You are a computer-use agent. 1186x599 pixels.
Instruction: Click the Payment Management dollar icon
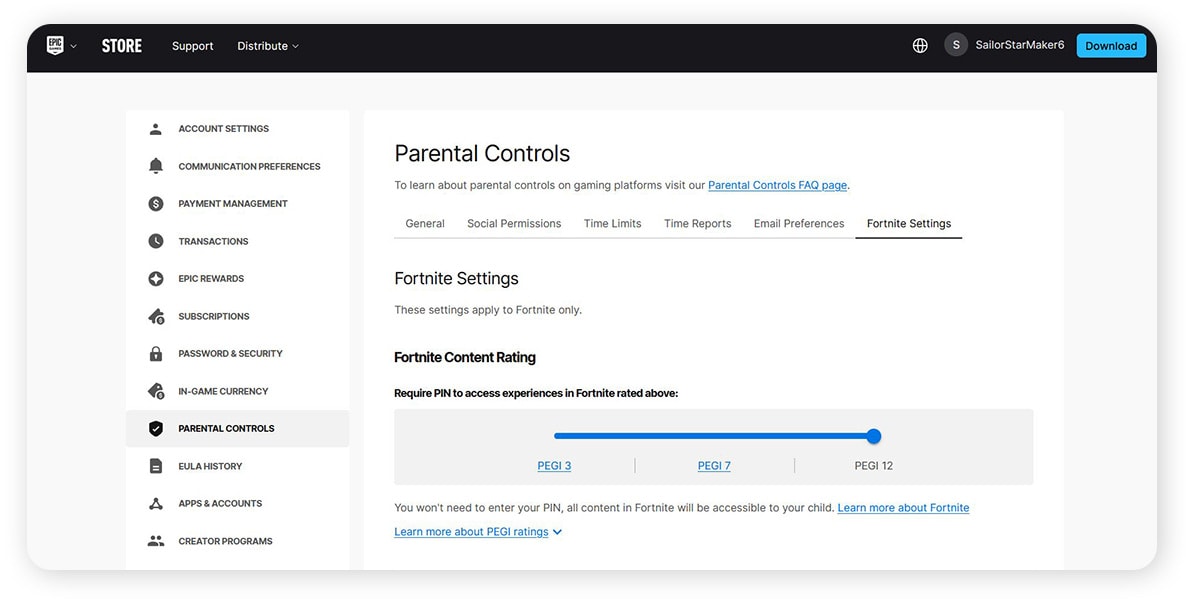[x=156, y=203]
